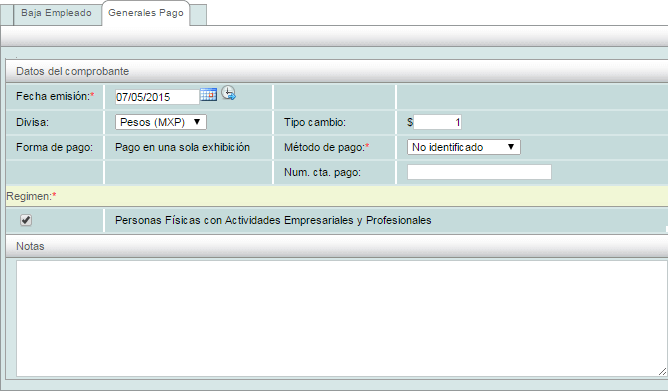Click the Num. cta. pago input box
The image size is (668, 392).
(x=479, y=172)
